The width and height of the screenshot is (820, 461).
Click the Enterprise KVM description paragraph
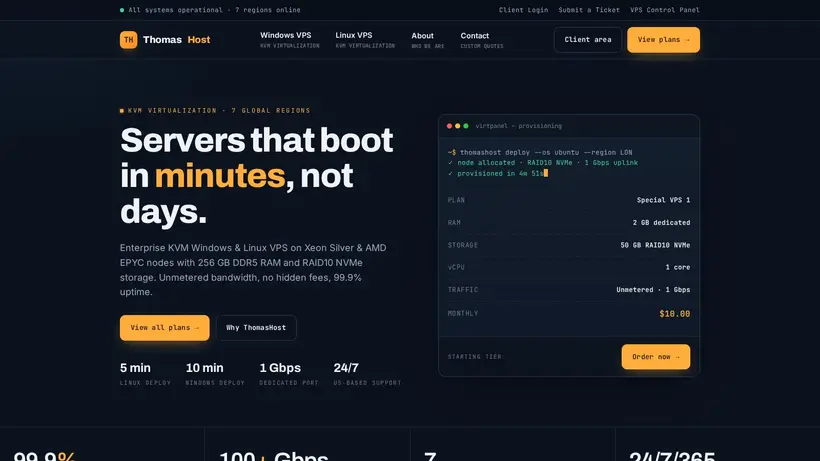[253, 270]
